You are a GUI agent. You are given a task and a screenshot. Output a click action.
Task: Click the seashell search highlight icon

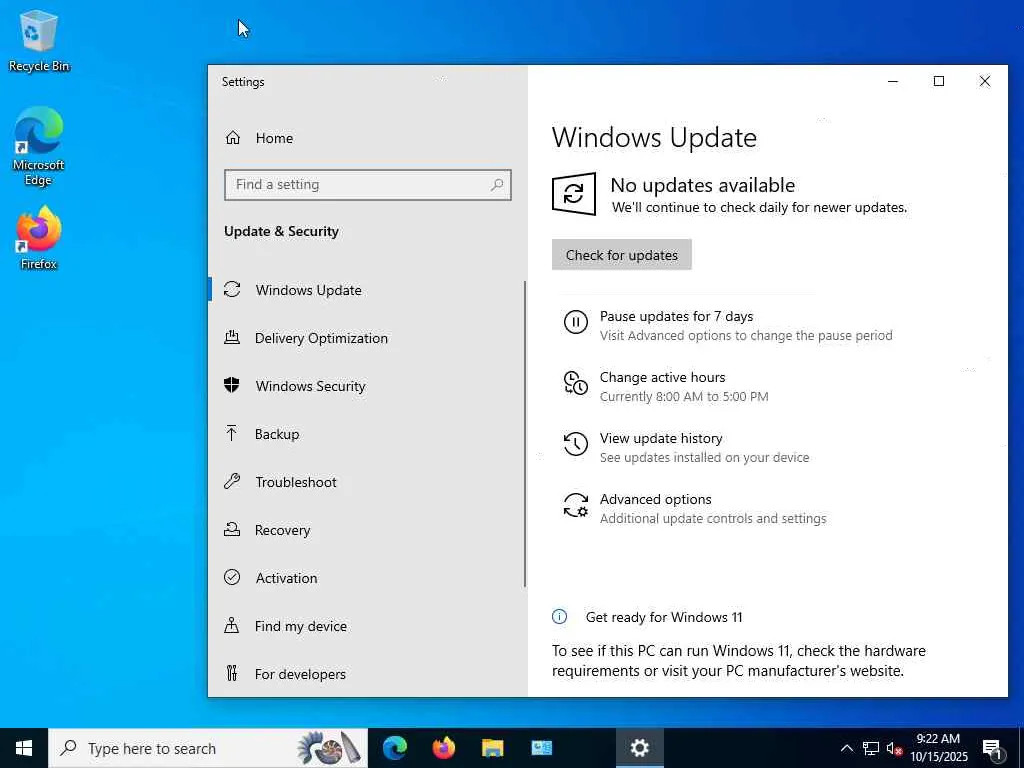(328, 748)
